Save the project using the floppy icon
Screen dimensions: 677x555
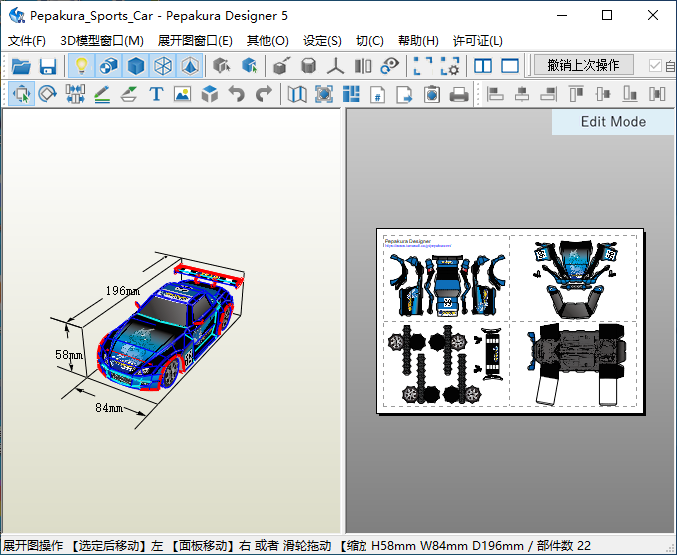tap(47, 66)
